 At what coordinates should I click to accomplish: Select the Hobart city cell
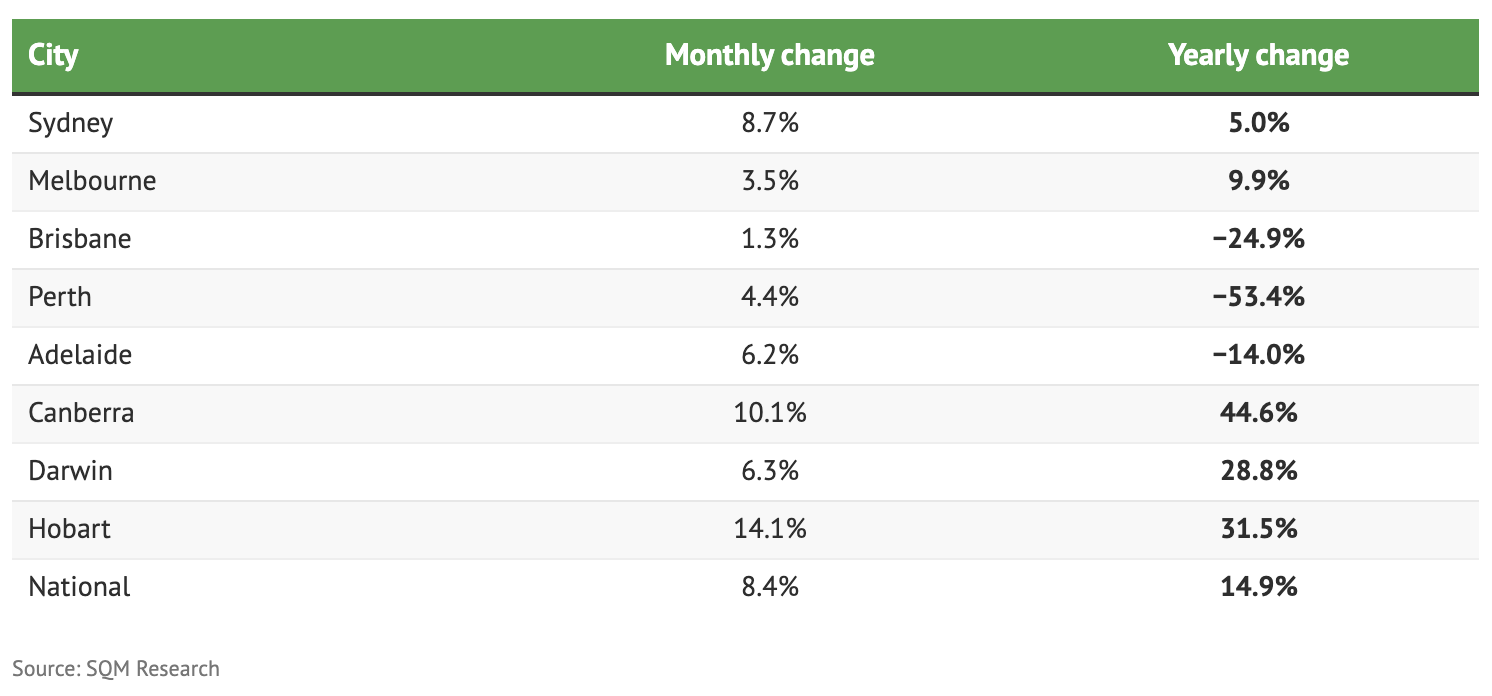(69, 529)
